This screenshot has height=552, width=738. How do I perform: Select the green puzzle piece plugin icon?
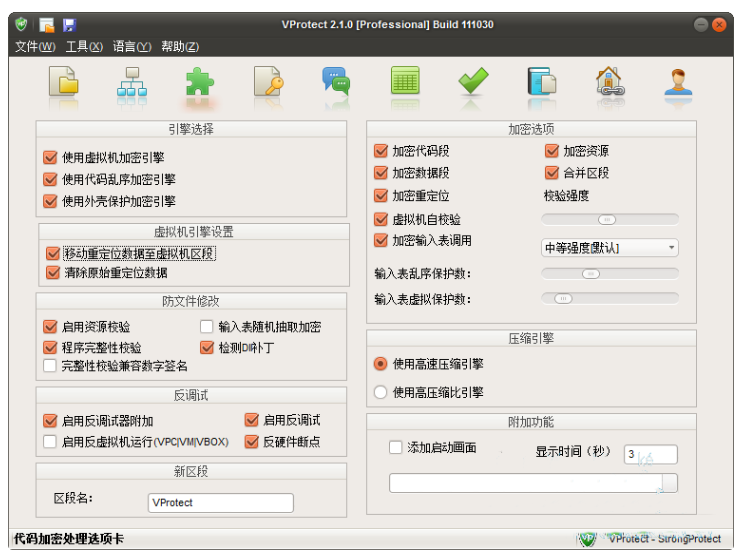click(x=200, y=81)
